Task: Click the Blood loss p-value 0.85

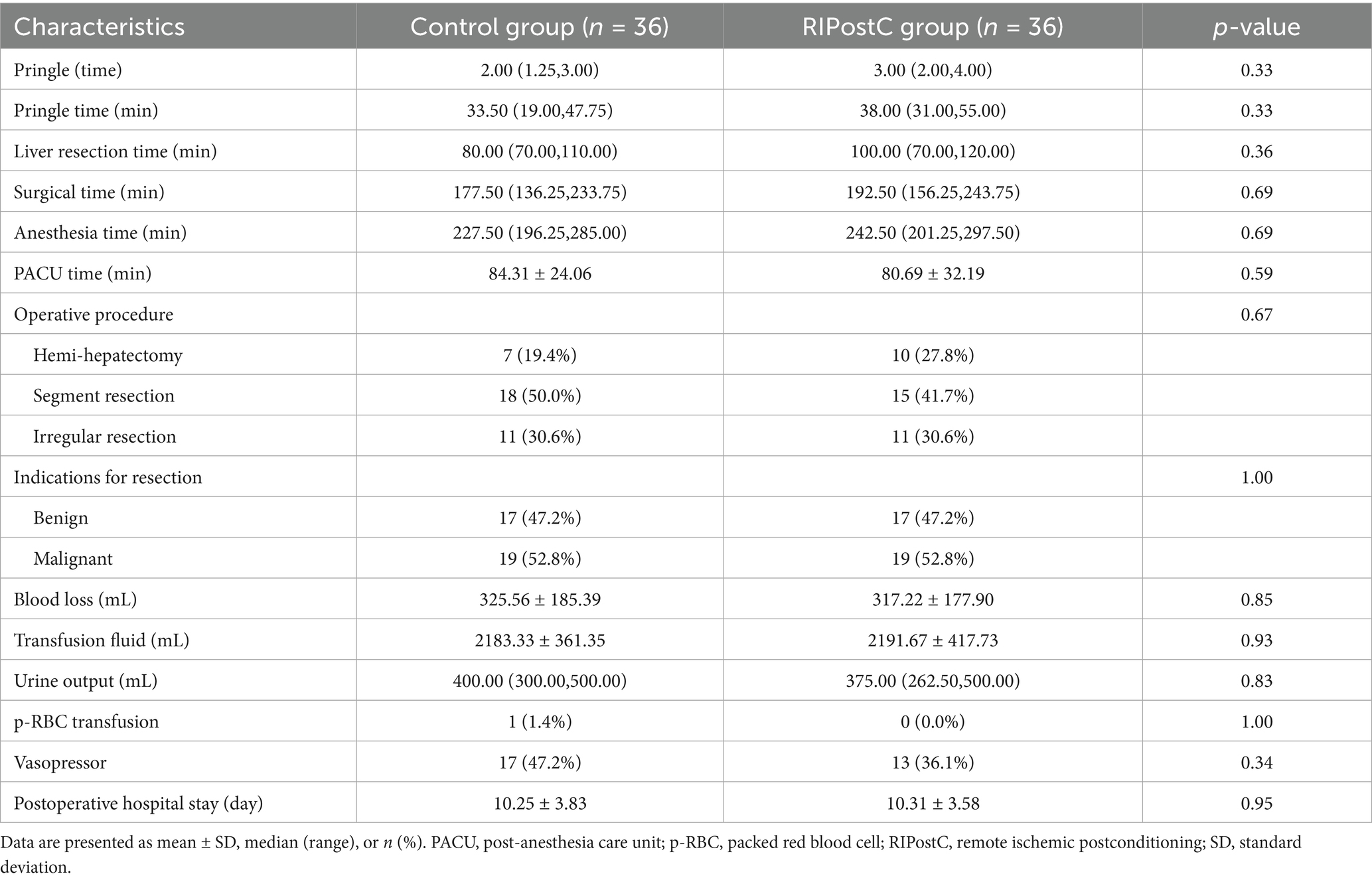Action: pos(1257,599)
